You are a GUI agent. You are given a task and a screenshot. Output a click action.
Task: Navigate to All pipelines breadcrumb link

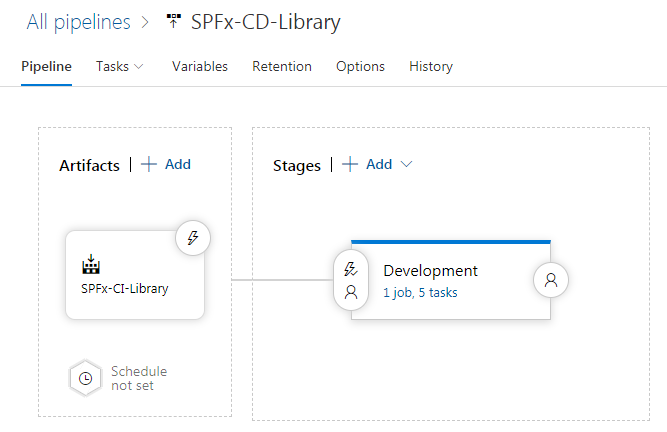[79, 22]
